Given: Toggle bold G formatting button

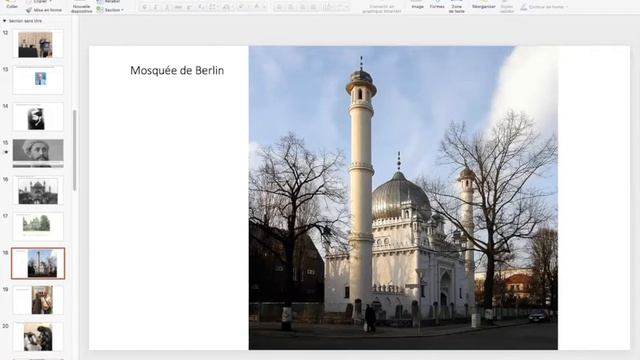Looking at the screenshot, I should coord(144,7).
